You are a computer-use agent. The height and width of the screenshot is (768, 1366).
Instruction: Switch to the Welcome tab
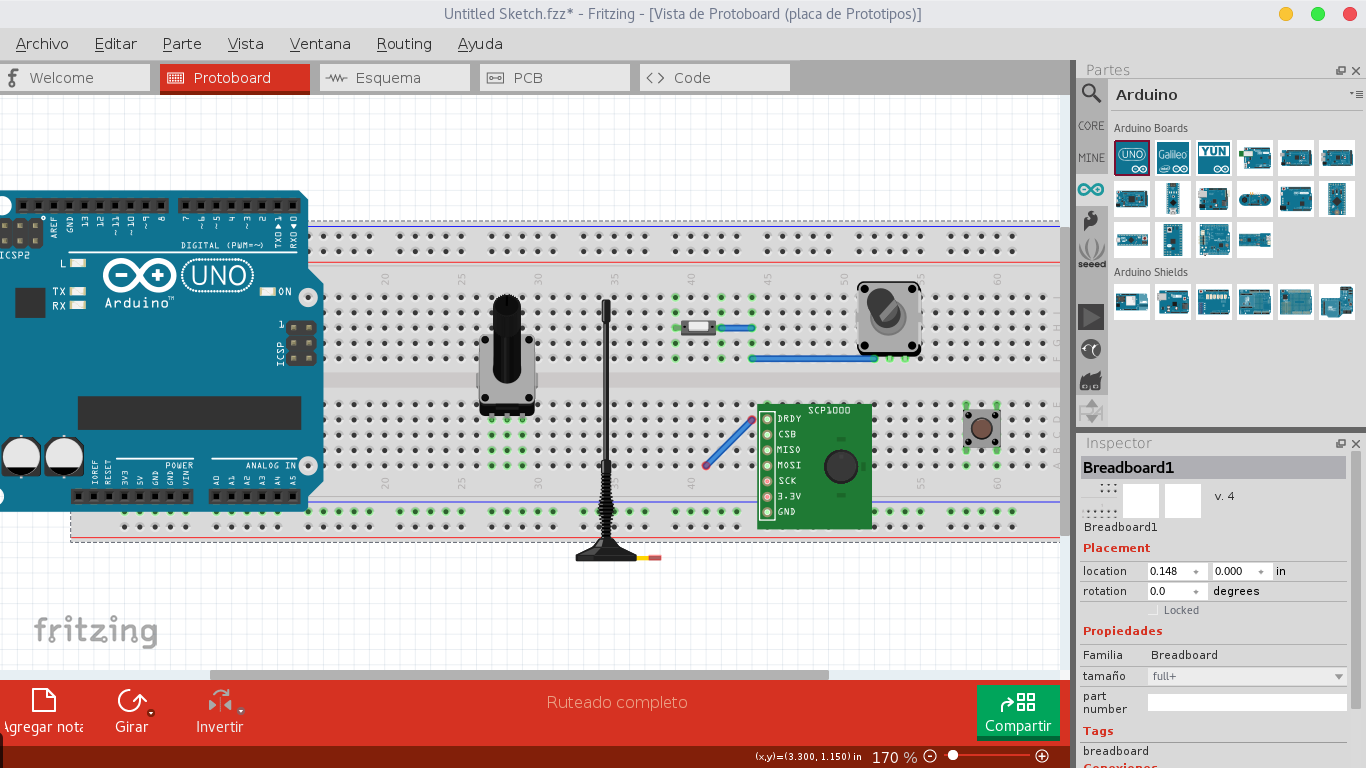click(75, 78)
